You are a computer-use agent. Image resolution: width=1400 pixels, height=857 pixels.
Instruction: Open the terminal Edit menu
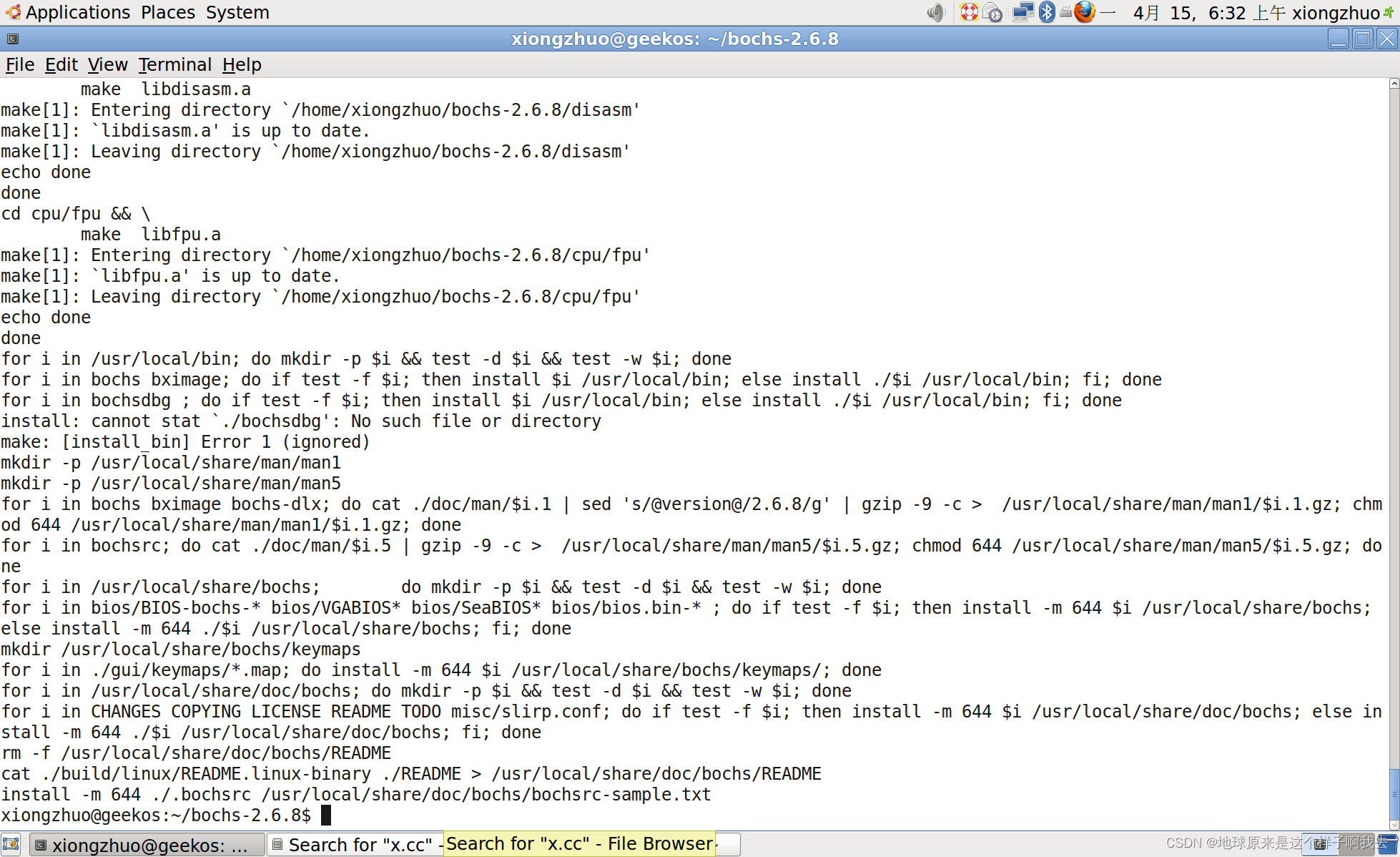(x=61, y=64)
